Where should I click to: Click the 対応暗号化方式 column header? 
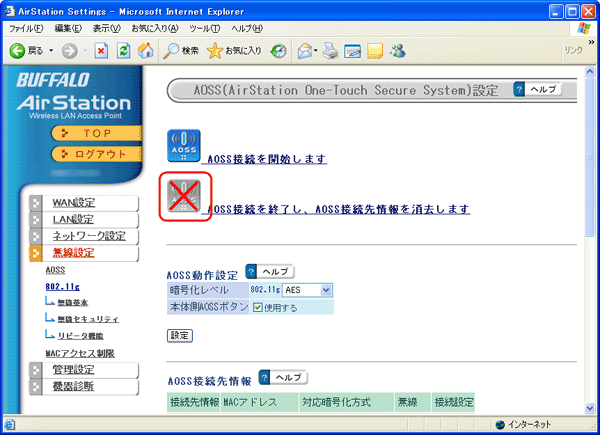click(346, 402)
